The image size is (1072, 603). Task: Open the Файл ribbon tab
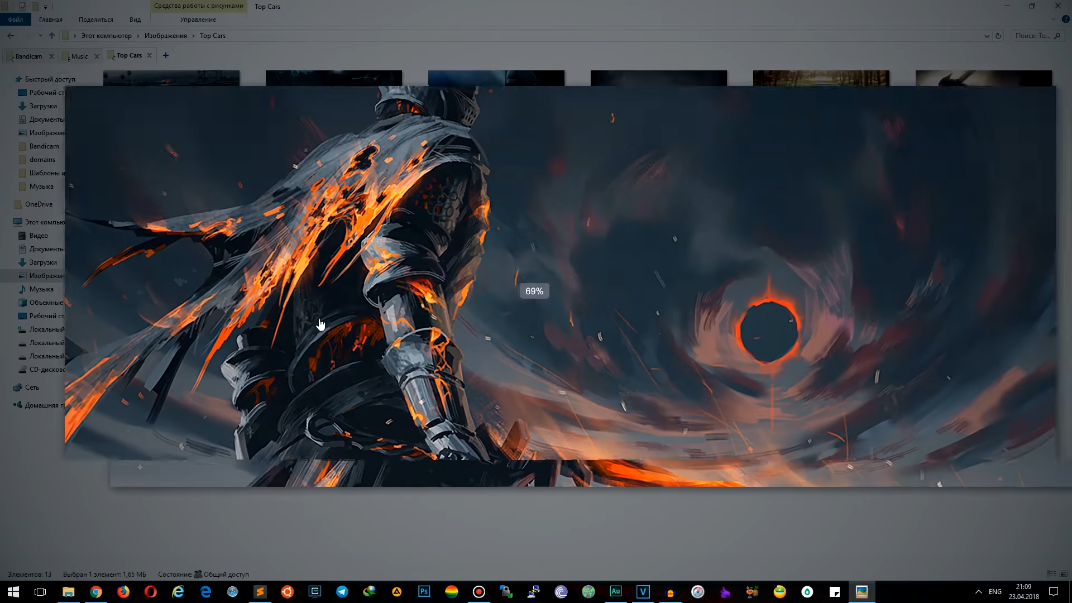point(15,20)
